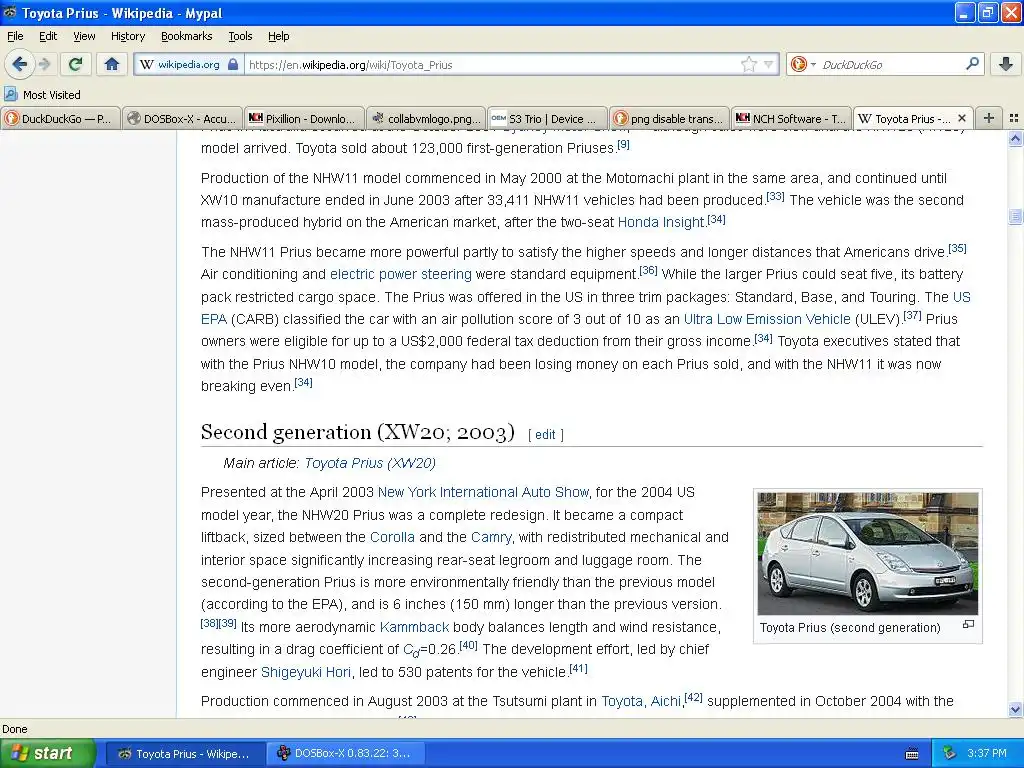1024x768 pixels.
Task: Click the keyboard tray icon
Action: (x=912, y=754)
